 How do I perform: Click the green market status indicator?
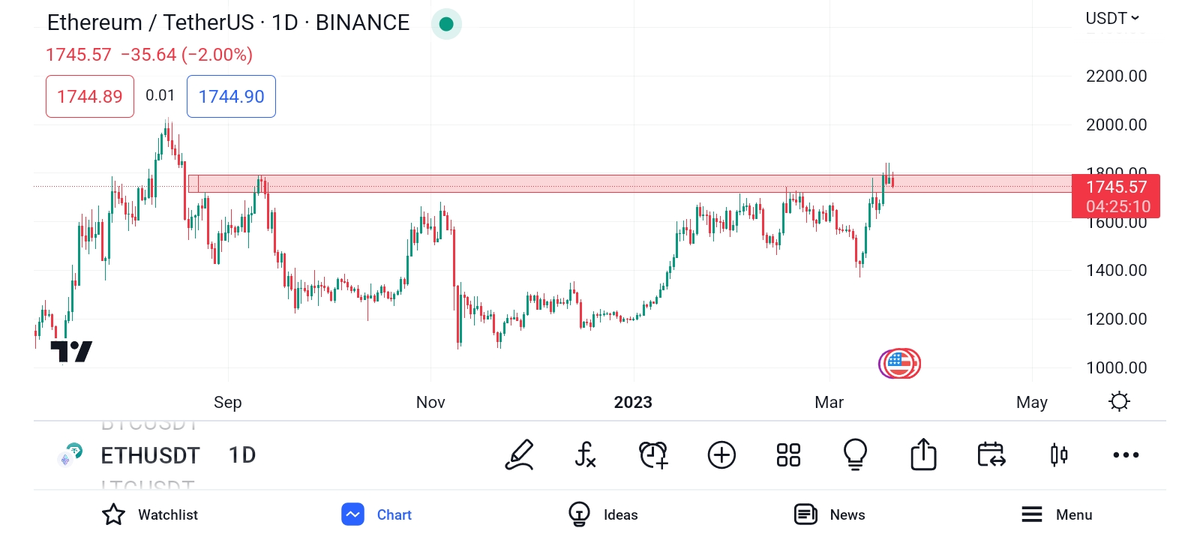[x=446, y=24]
